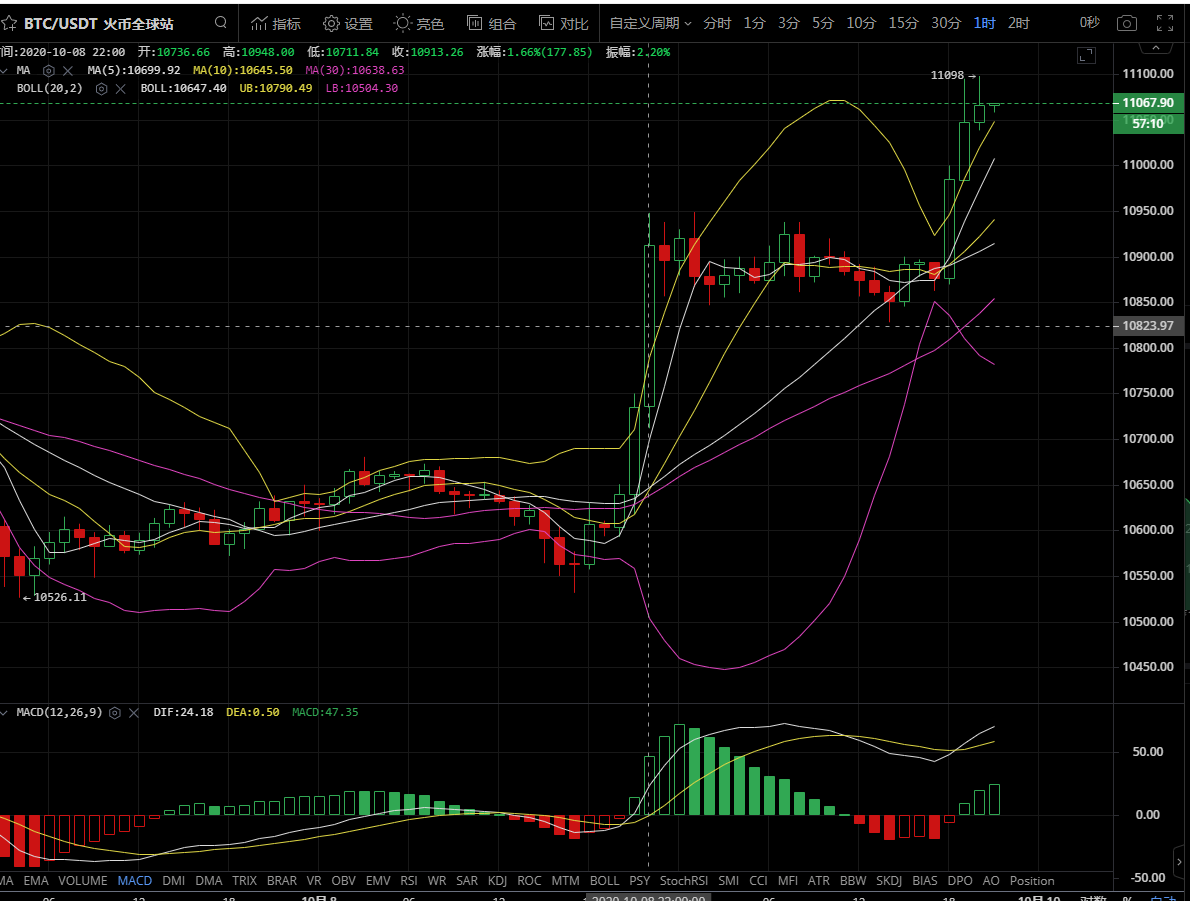Collapse the MA indicator legend chevron
The image size is (1190, 901).
tap(5, 70)
